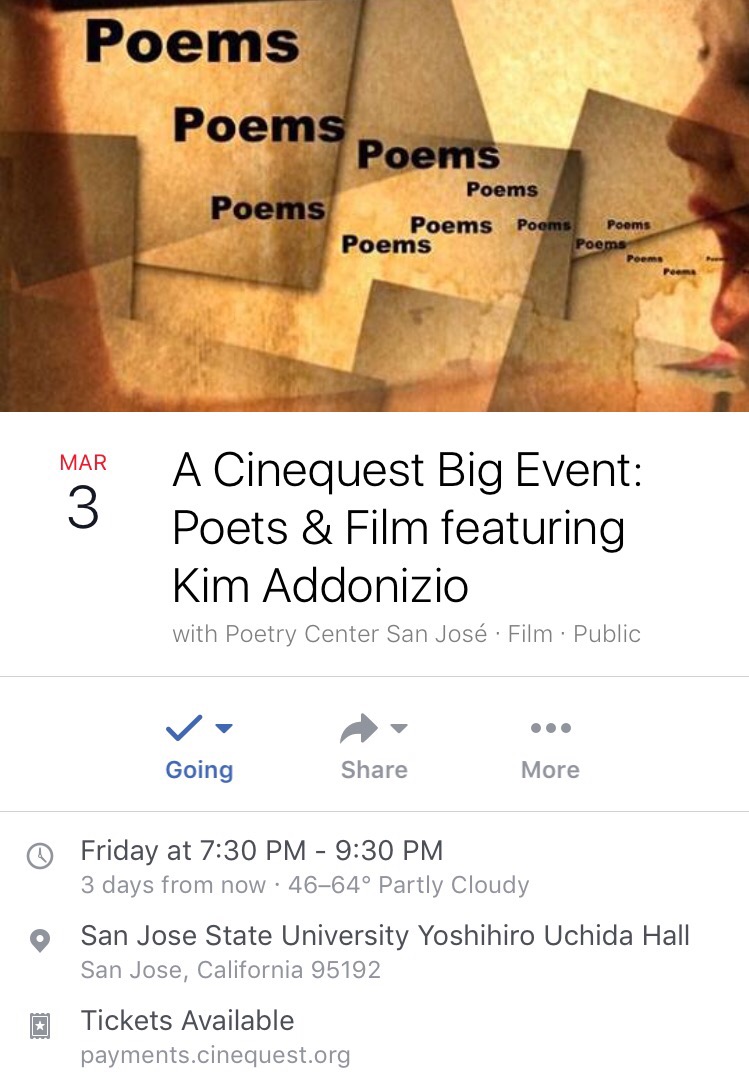Open San Jose State University venue location
This screenshot has height=1083, width=749.
[x=385, y=936]
